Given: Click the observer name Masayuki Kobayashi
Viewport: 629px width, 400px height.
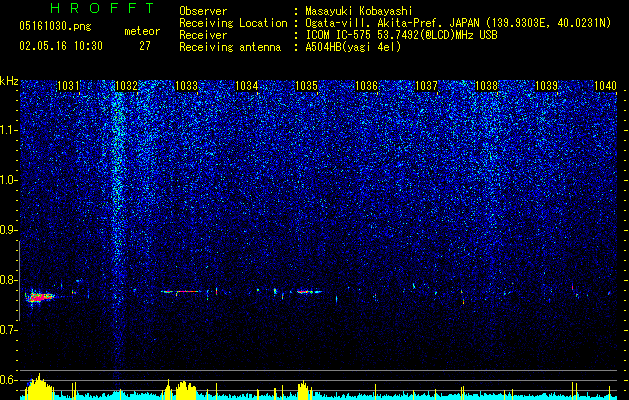Looking at the screenshot, I should point(359,11).
